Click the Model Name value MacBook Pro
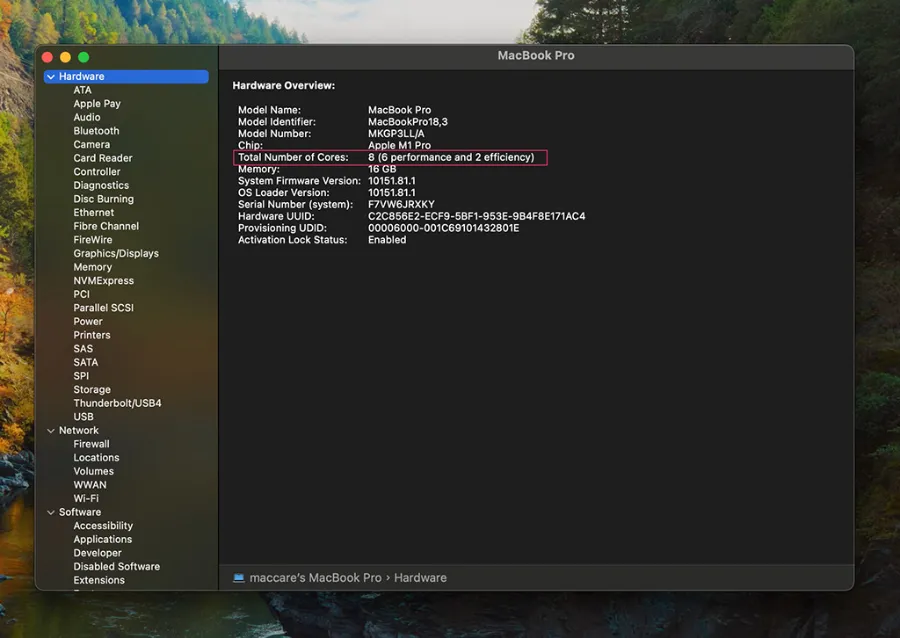 399,110
